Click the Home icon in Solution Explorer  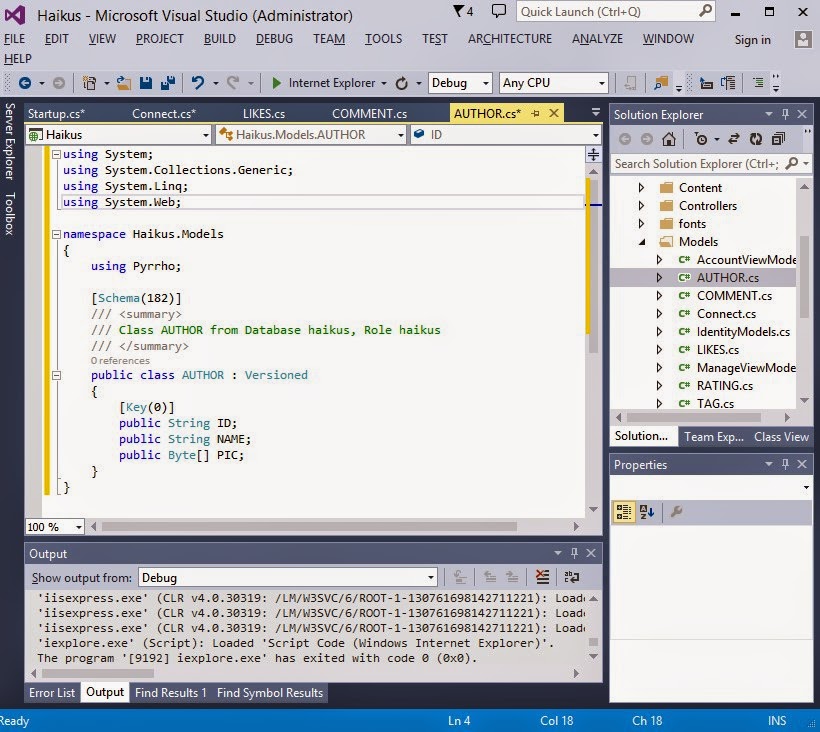click(x=668, y=139)
